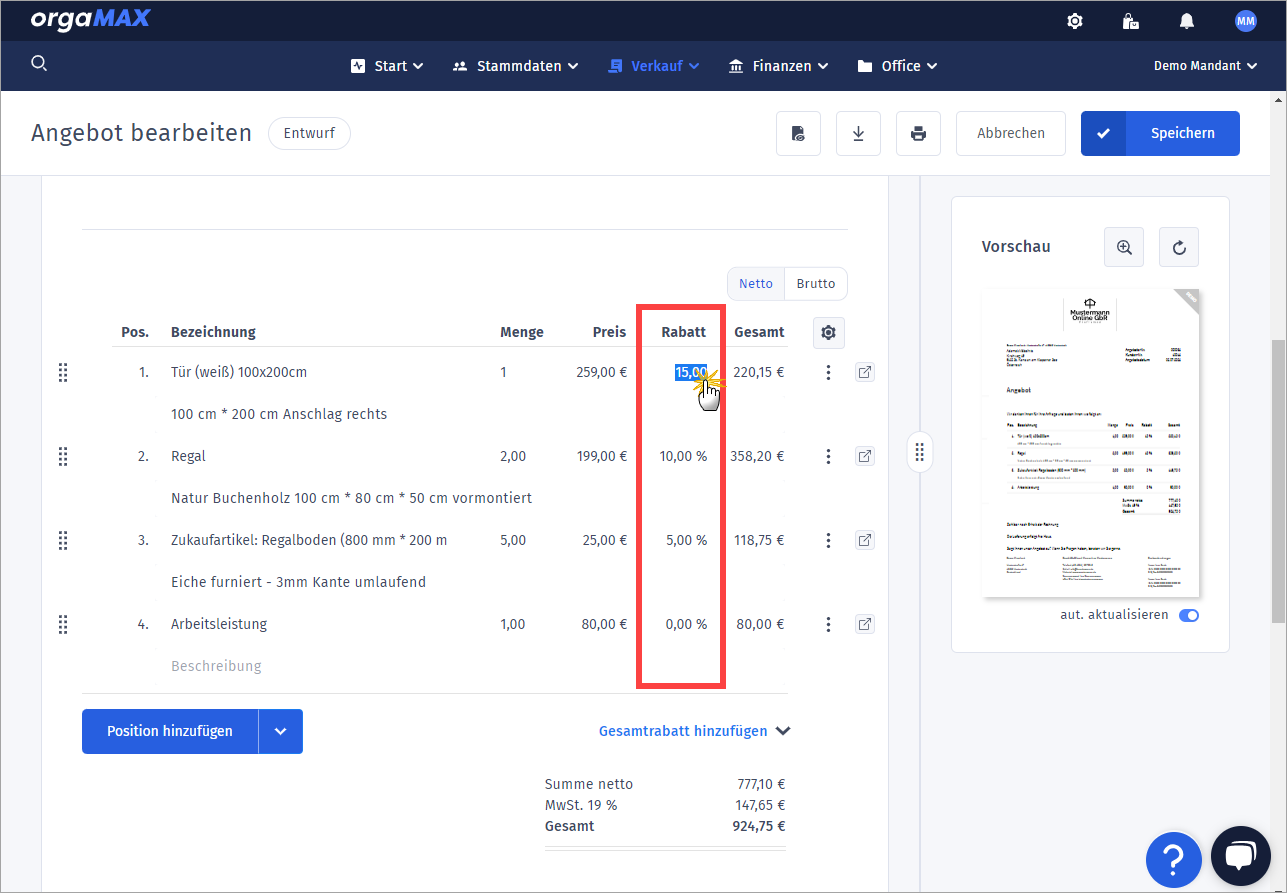
Task: Zoom into the Vorschau preview
Action: pyautogui.click(x=1124, y=247)
